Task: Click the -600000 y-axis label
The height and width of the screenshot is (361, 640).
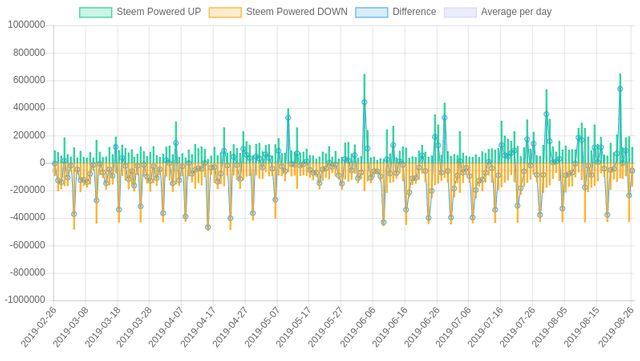Action: click(x=27, y=245)
